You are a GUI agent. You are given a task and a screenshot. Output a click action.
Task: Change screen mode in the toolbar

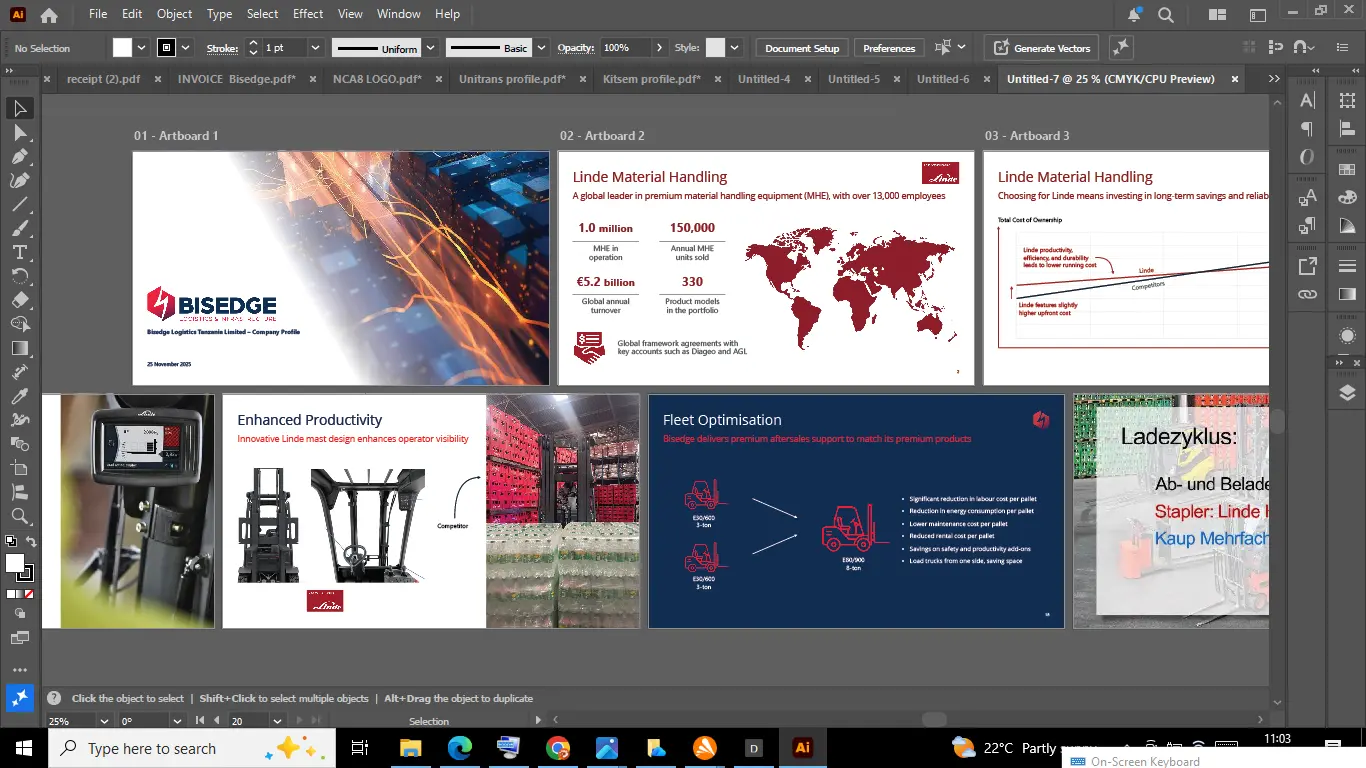click(20, 637)
